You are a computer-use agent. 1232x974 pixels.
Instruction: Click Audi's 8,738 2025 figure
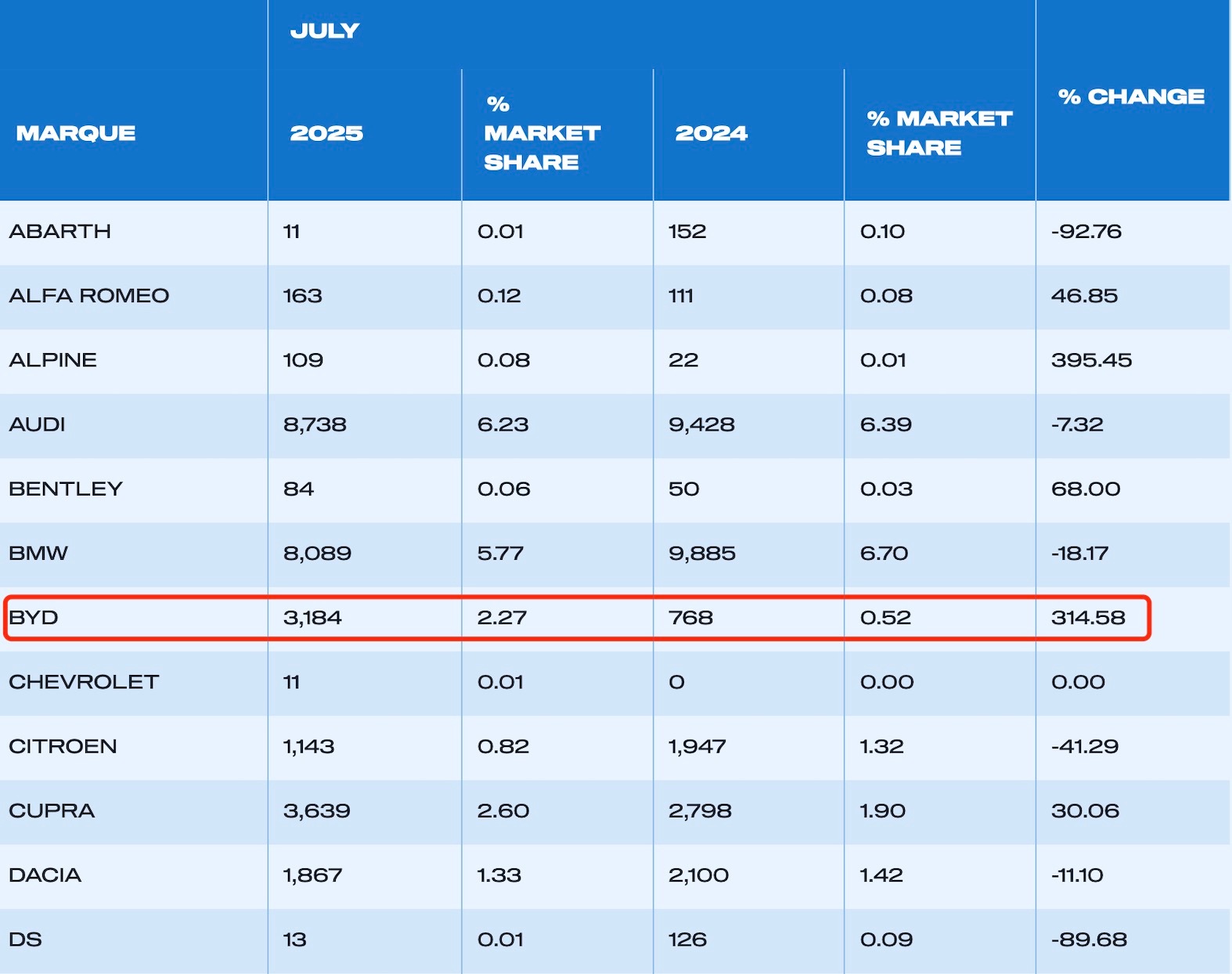click(x=315, y=424)
